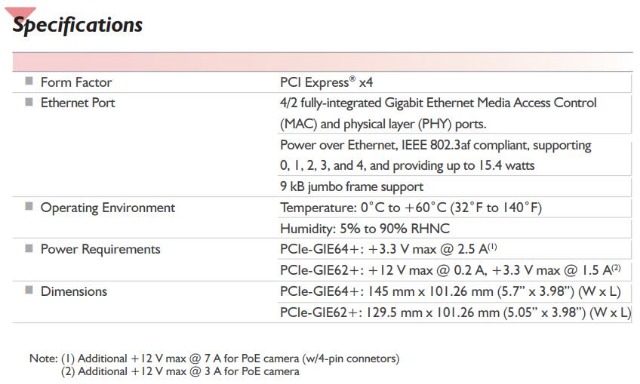Select the PCIe-GIE62+ 129.5 mm dimensions row
This screenshot has width=640, height=384.
coord(456,313)
